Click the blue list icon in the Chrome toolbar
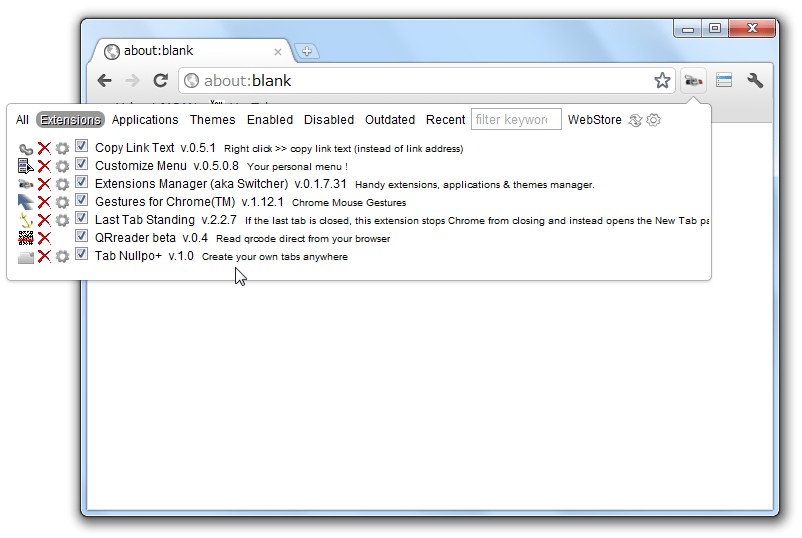Viewport: 802px width, 538px height. point(724,80)
